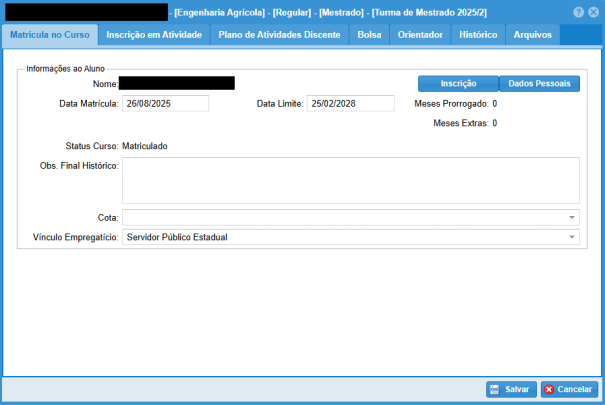Focus the Obs. Final Histórico text area
The width and height of the screenshot is (605, 405).
(350, 180)
